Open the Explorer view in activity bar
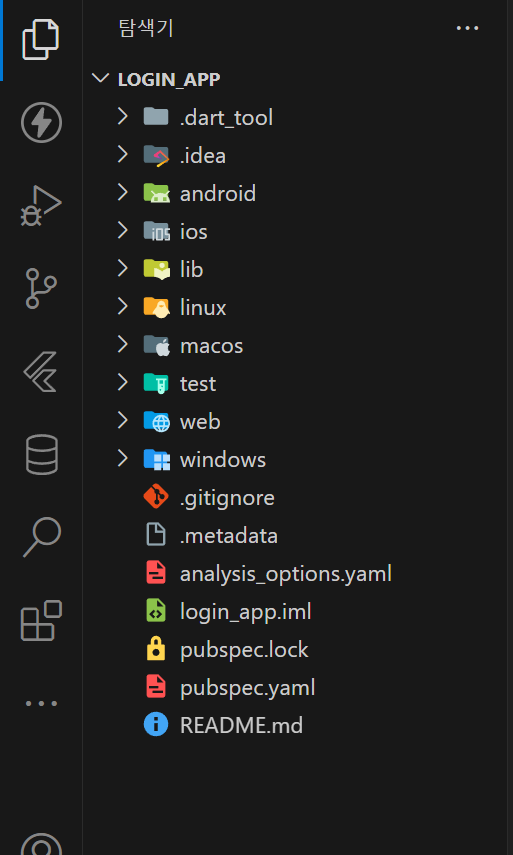513x855 pixels. 41,40
